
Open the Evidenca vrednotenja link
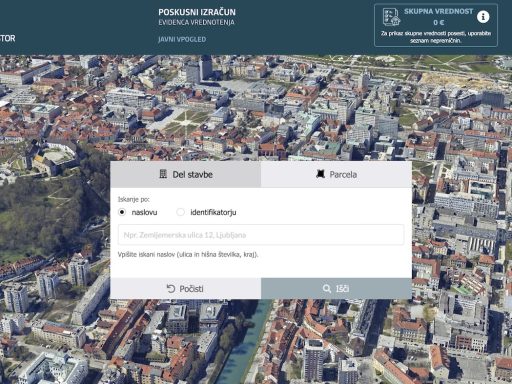(x=196, y=22)
